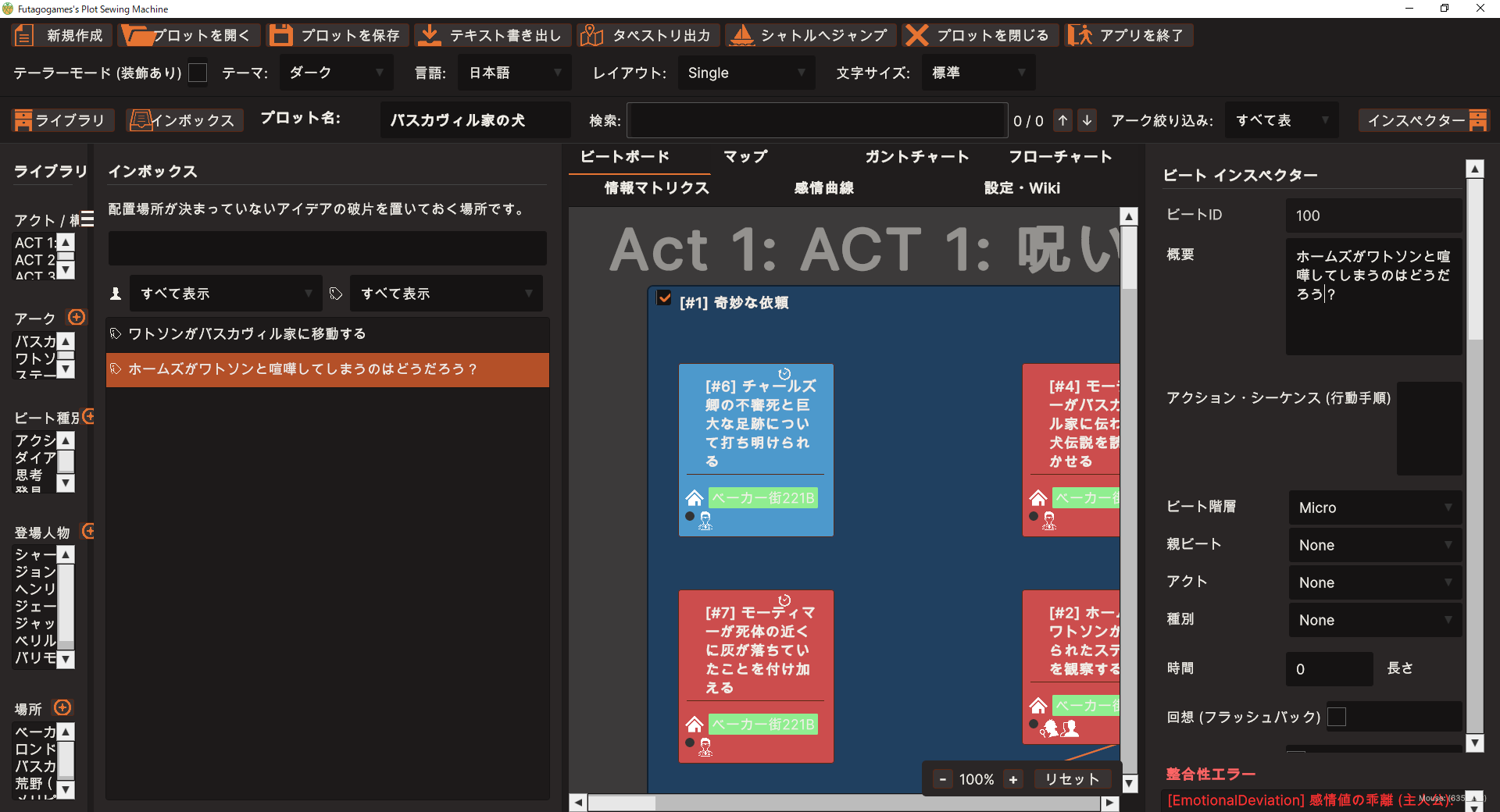Screen dimensions: 1500x812
Task: Select inbox item ワトソンがバスカヴィル家に移動する
Action: click(327, 334)
